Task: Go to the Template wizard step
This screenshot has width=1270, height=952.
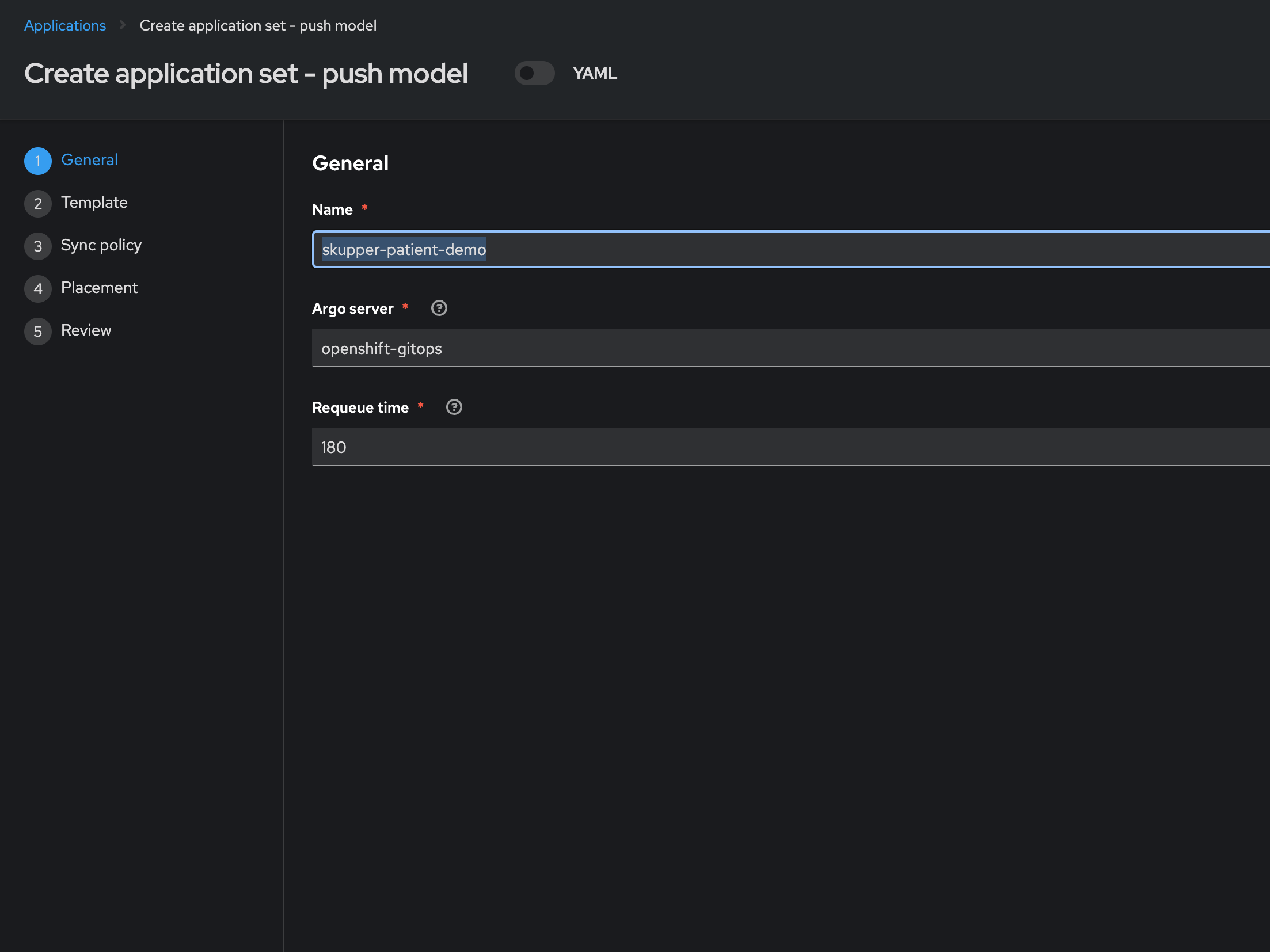Action: (94, 203)
